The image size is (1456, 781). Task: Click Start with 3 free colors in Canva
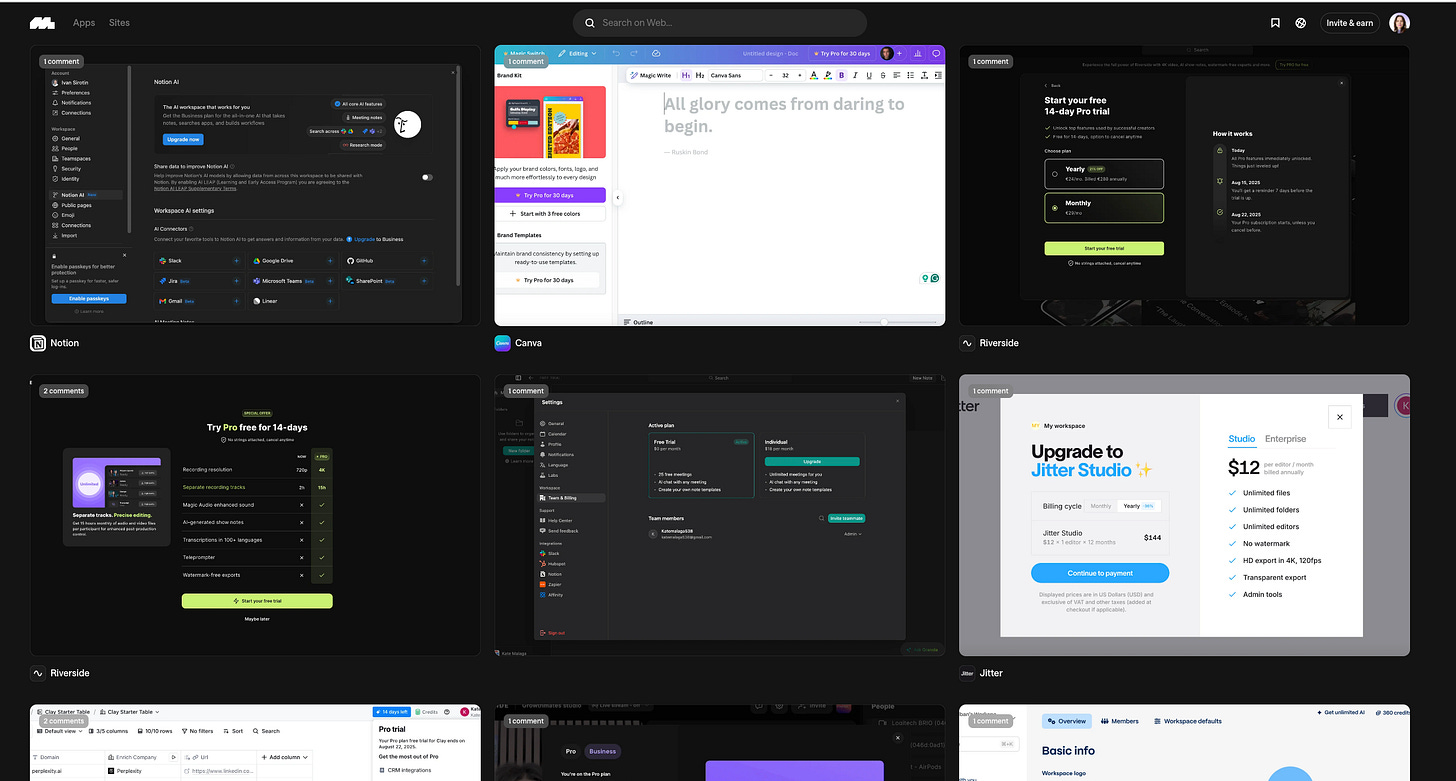[x=550, y=214]
